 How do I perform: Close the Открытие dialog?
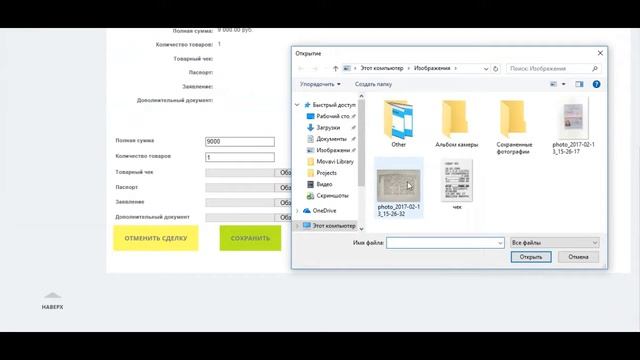click(x=600, y=53)
